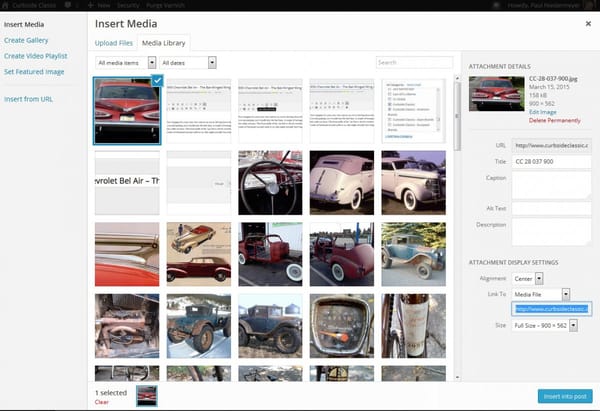The height and width of the screenshot is (411, 600).
Task: Expand the All dates filter dropdown
Action: click(188, 62)
